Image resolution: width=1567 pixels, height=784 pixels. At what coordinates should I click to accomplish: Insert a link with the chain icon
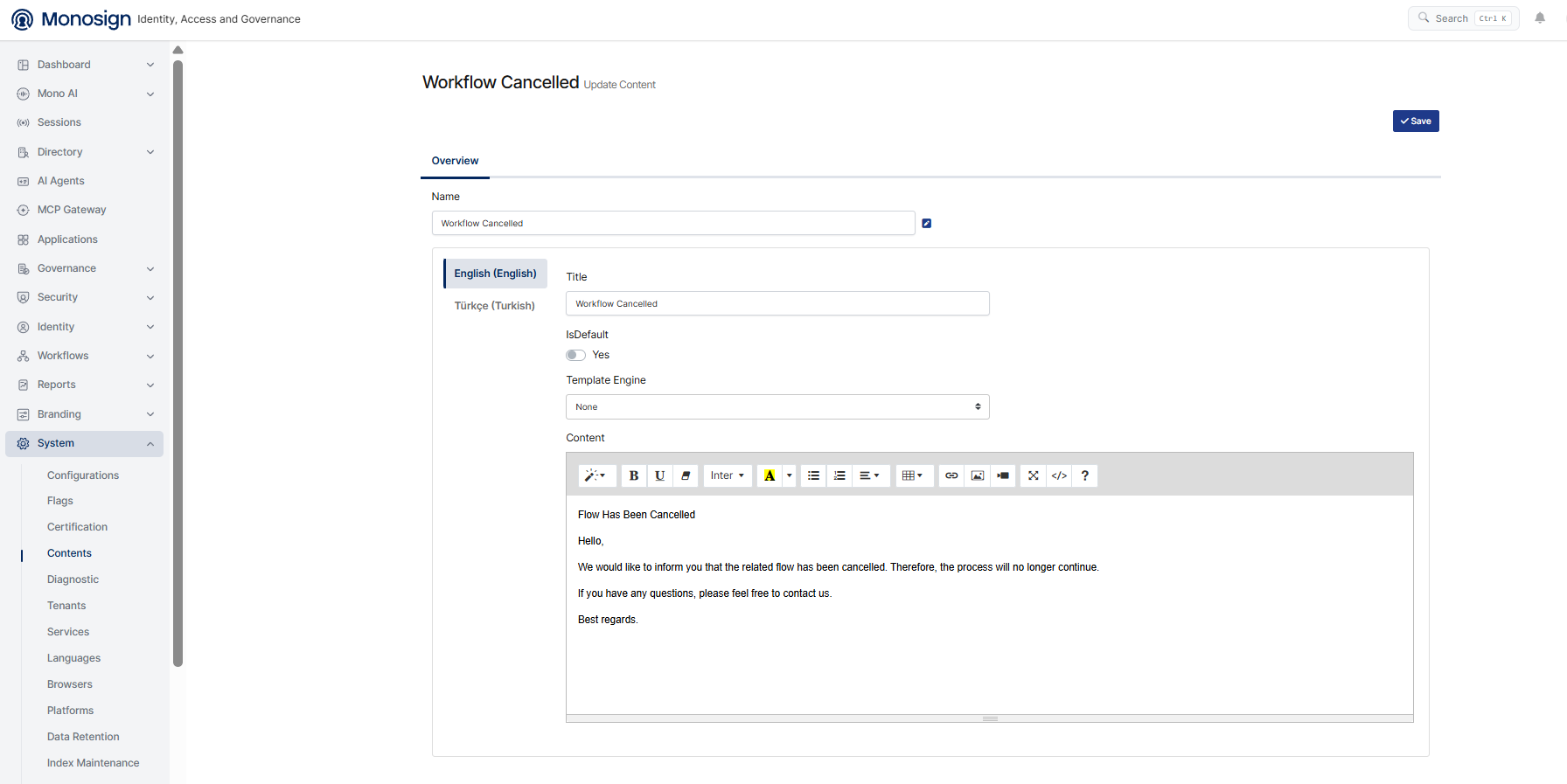[951, 475]
